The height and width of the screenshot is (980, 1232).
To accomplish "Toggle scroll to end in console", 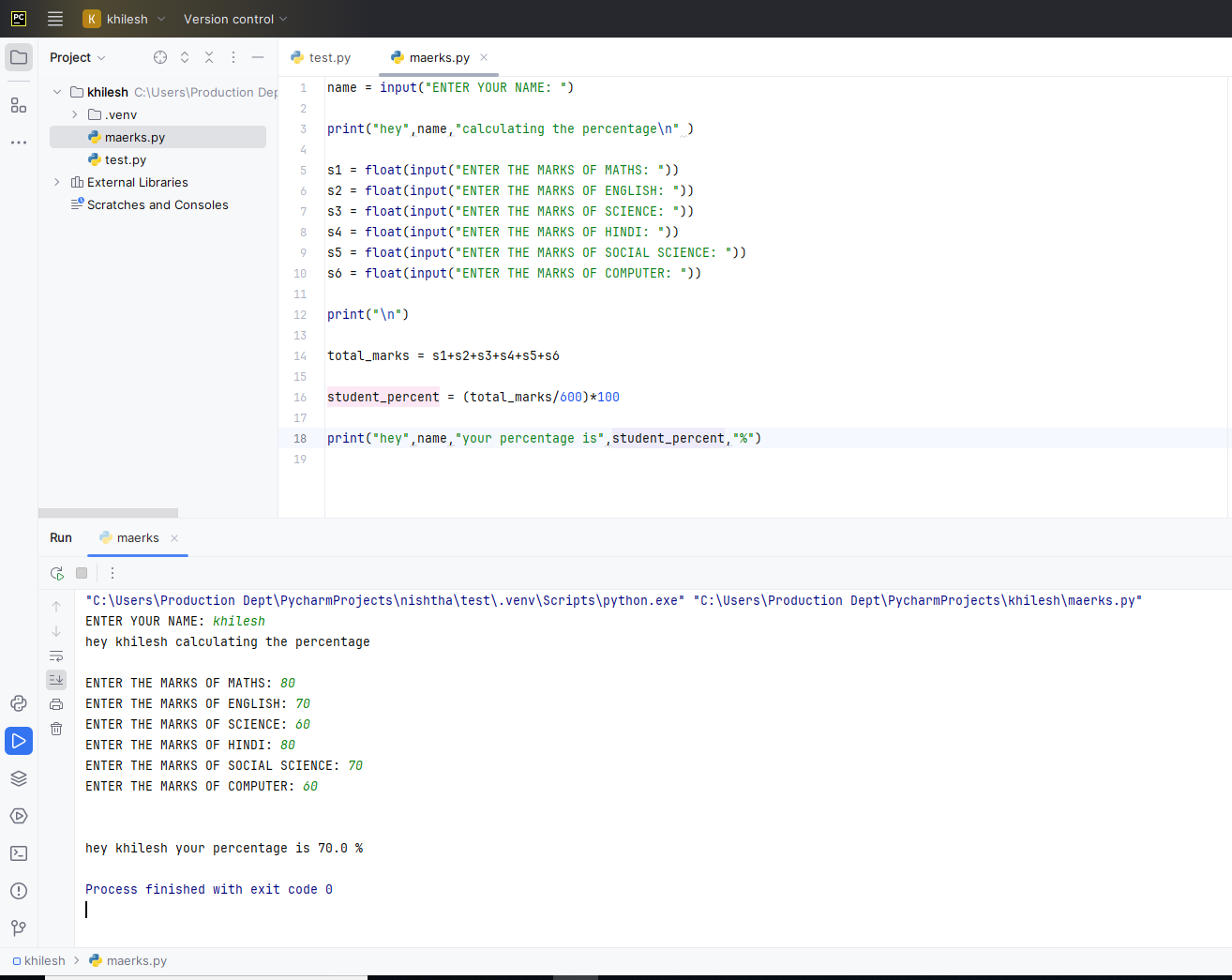I will [56, 679].
